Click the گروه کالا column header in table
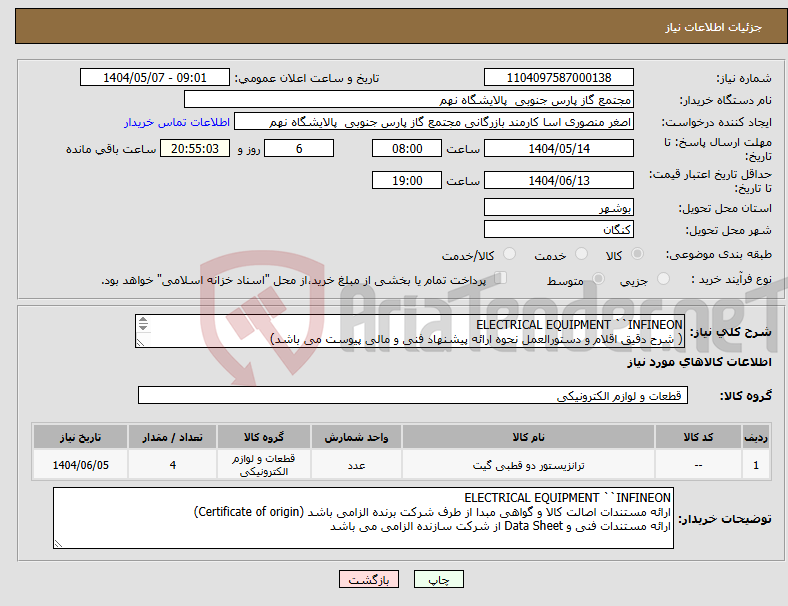Viewport: 788px width, 606px height. pyautogui.click(x=264, y=437)
